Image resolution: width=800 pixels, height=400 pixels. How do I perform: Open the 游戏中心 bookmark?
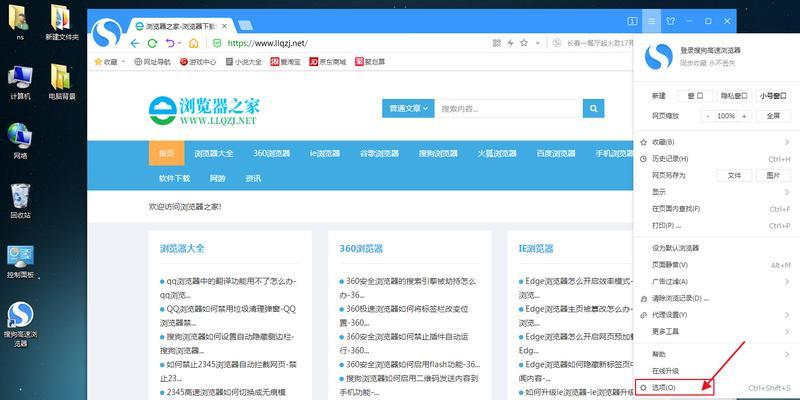198,62
